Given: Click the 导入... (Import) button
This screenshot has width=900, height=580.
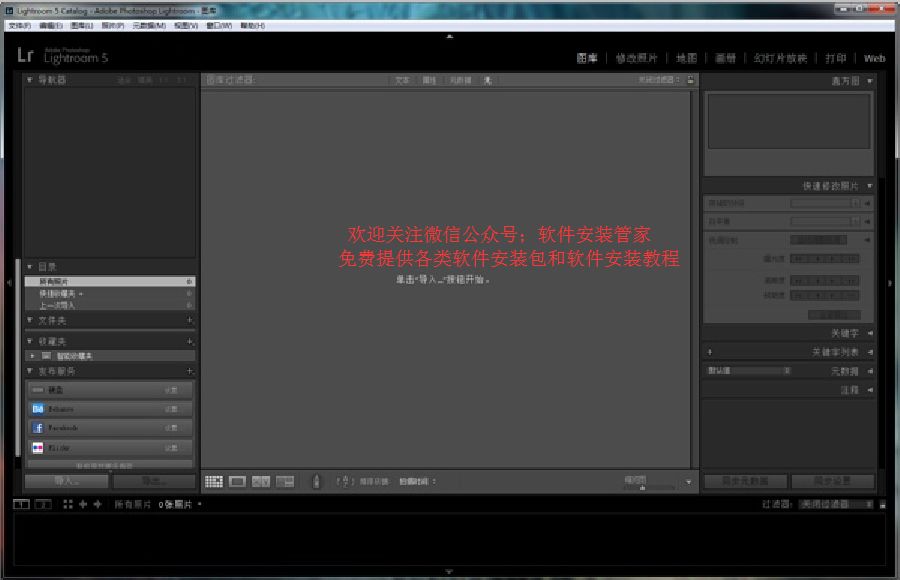Looking at the screenshot, I should [67, 482].
